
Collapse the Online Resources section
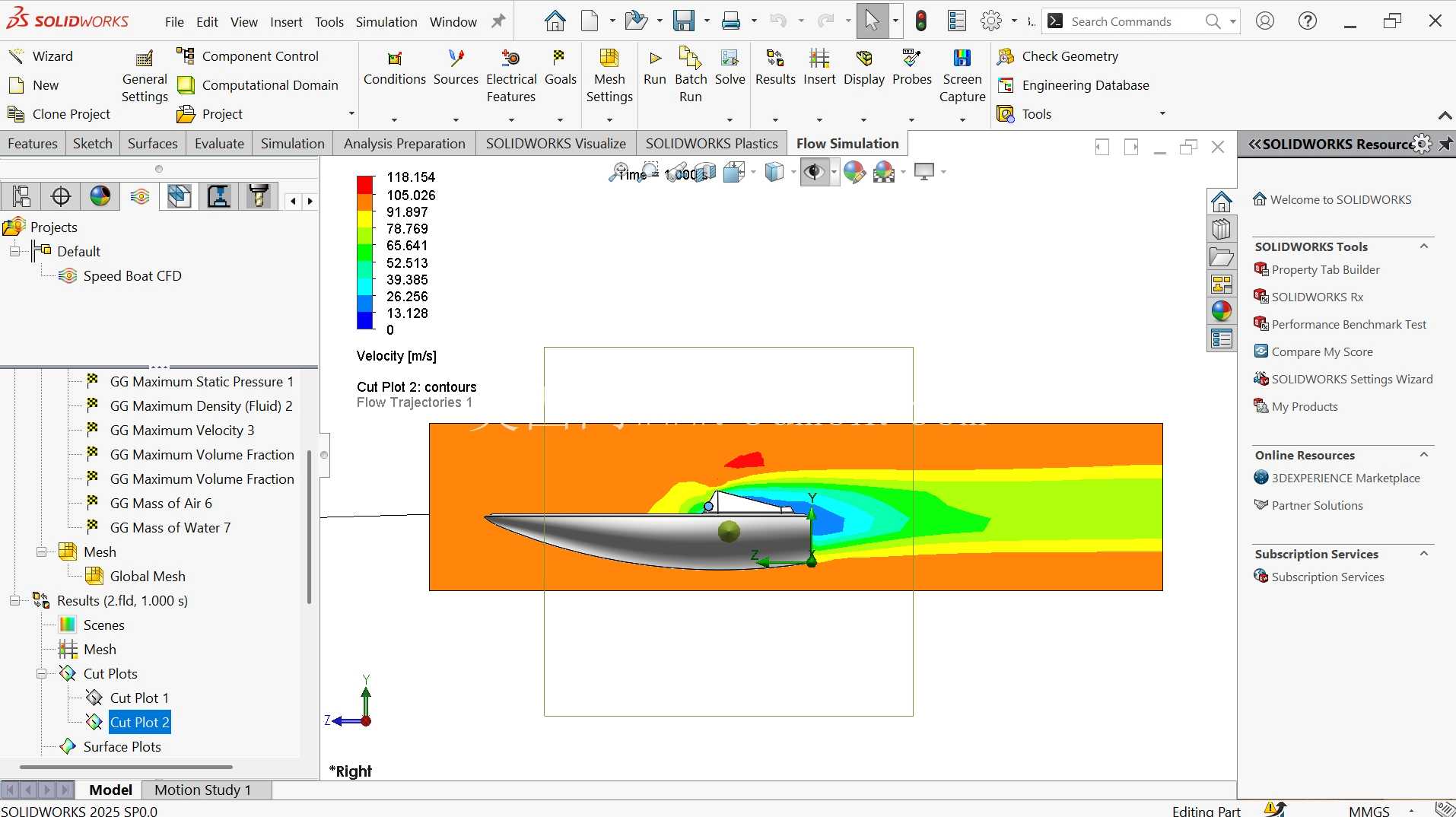[1424, 455]
